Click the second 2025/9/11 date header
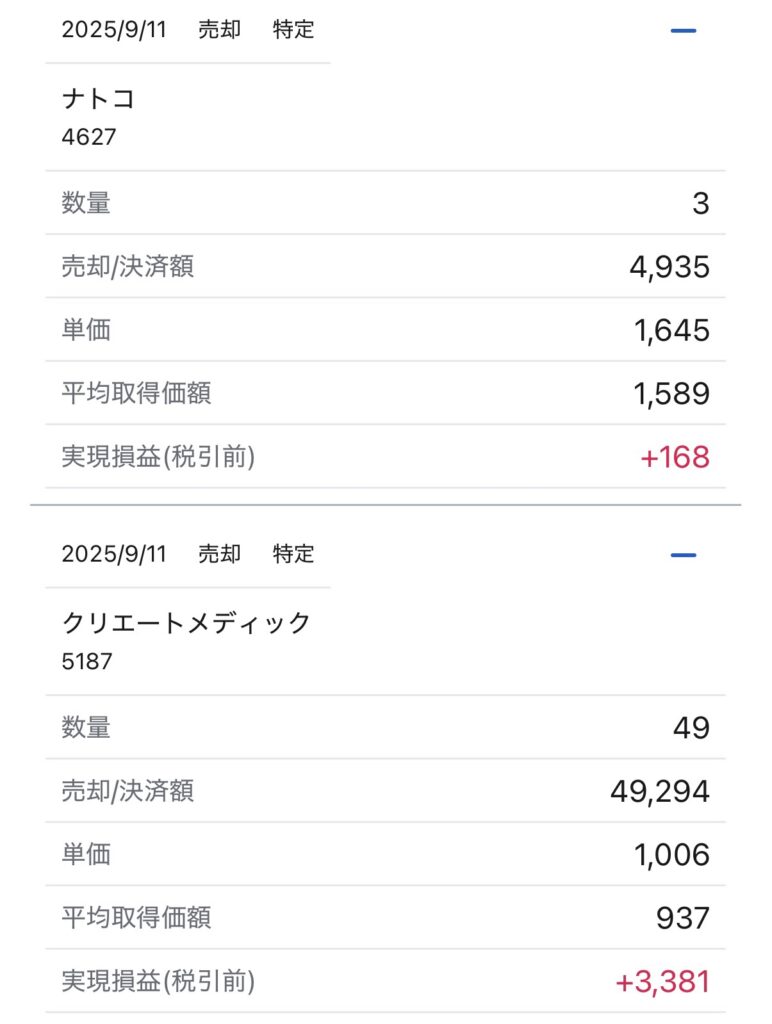This screenshot has height=1024, width=772. pyautogui.click(x=114, y=554)
